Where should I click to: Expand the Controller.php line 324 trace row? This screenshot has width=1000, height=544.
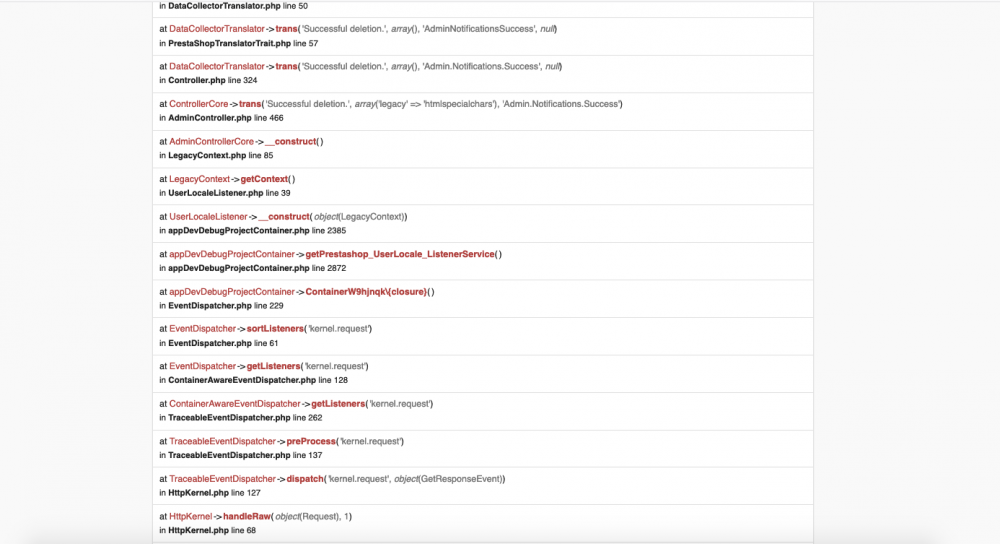pos(483,73)
